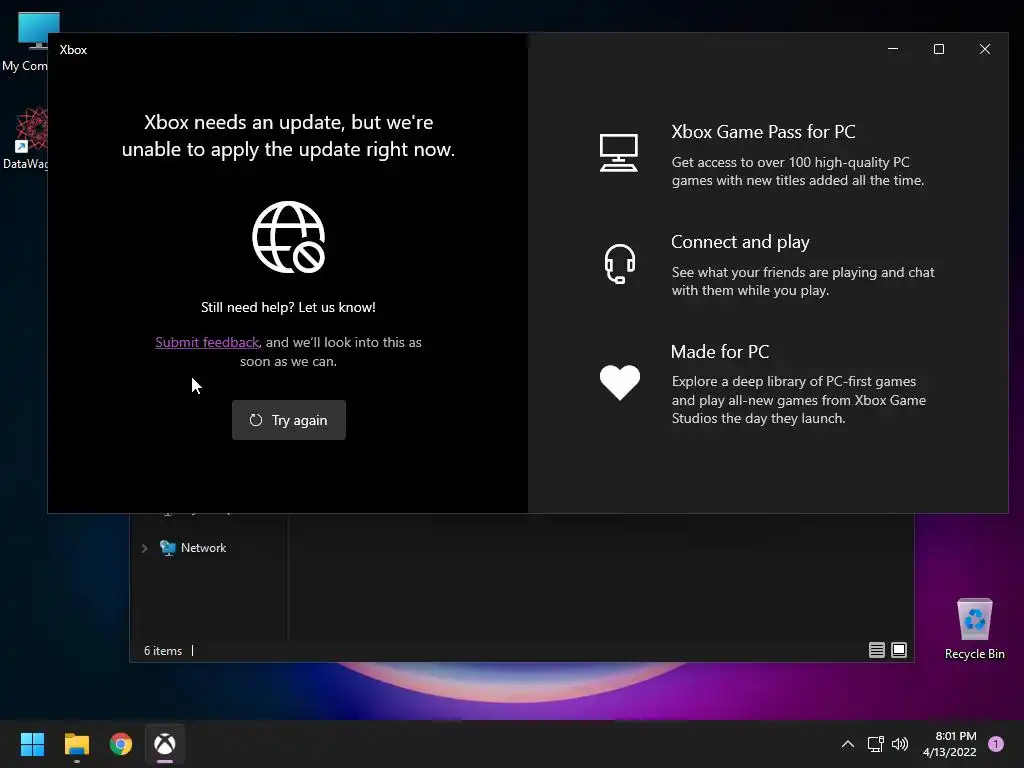Select the Xbox Game Pass for PC heading
1024x768 pixels.
tap(763, 132)
